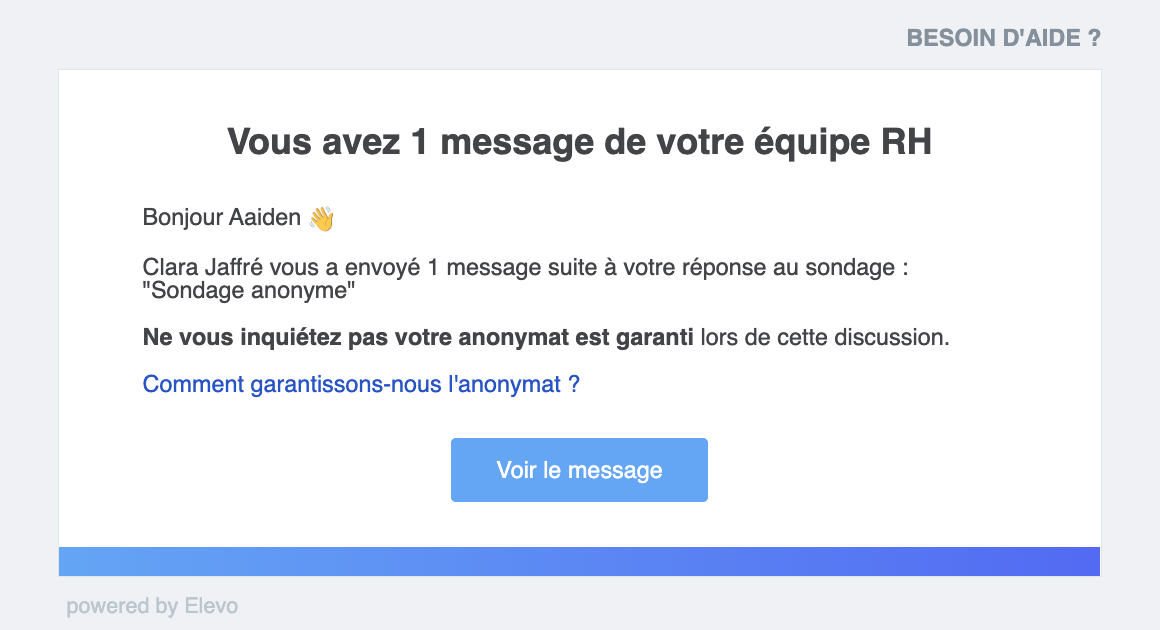Click the heading Vous avez 1 message

(579, 141)
